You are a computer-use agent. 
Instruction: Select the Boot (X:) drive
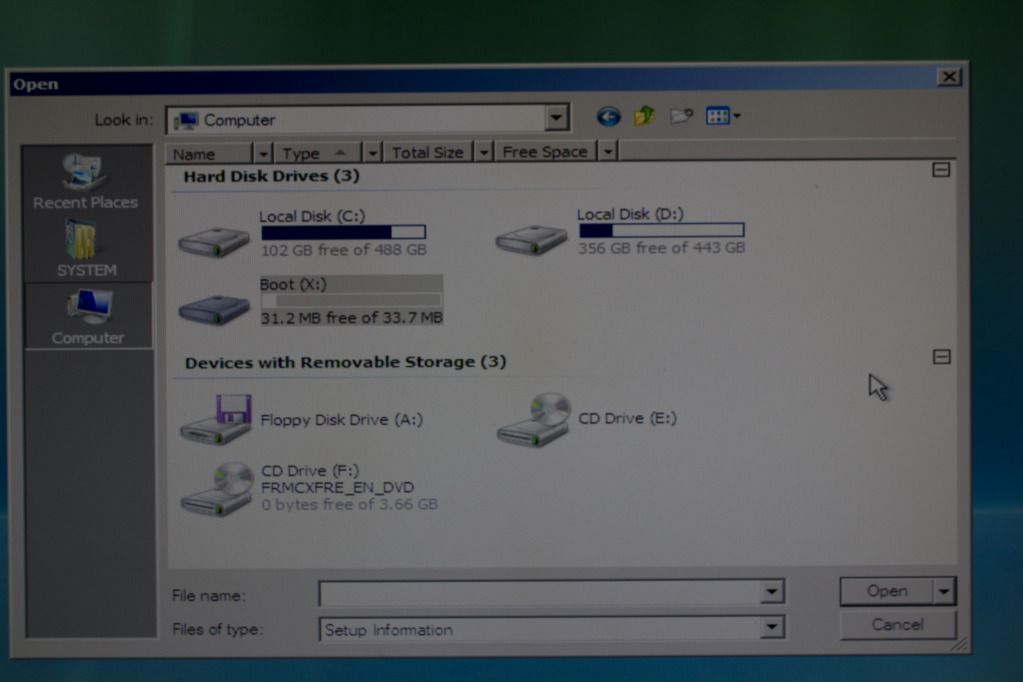point(214,305)
